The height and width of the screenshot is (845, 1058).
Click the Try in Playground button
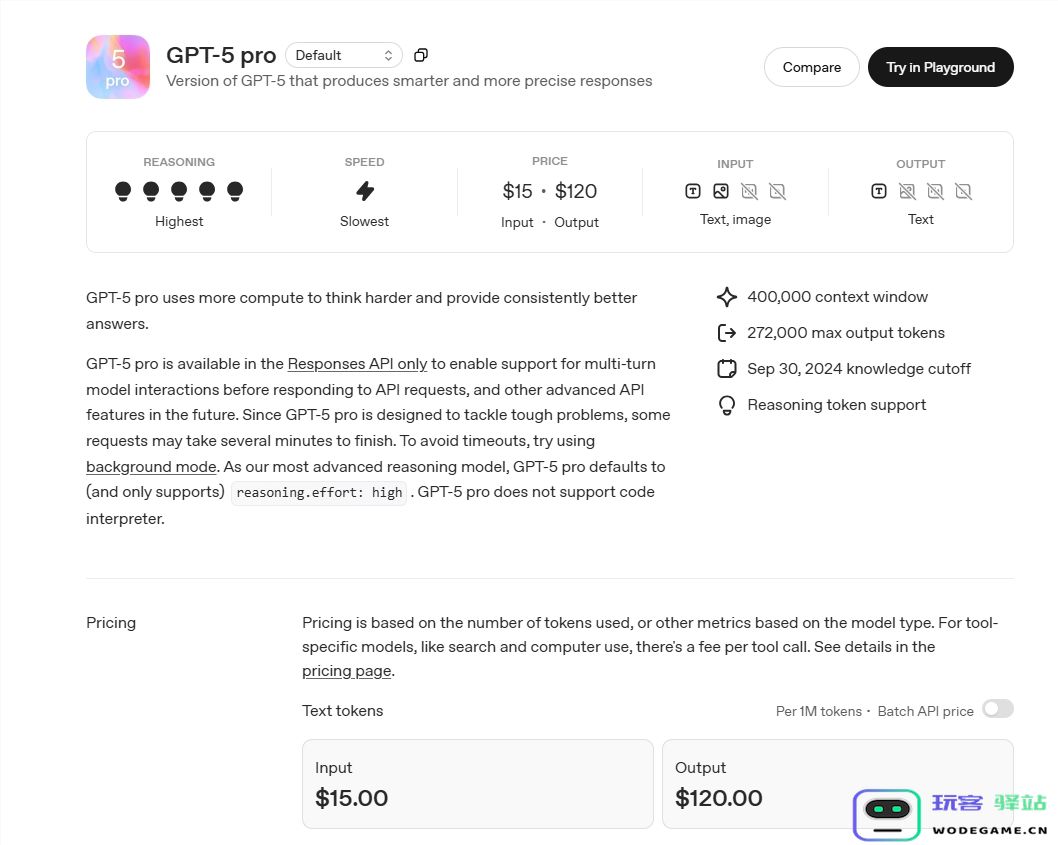(940, 67)
